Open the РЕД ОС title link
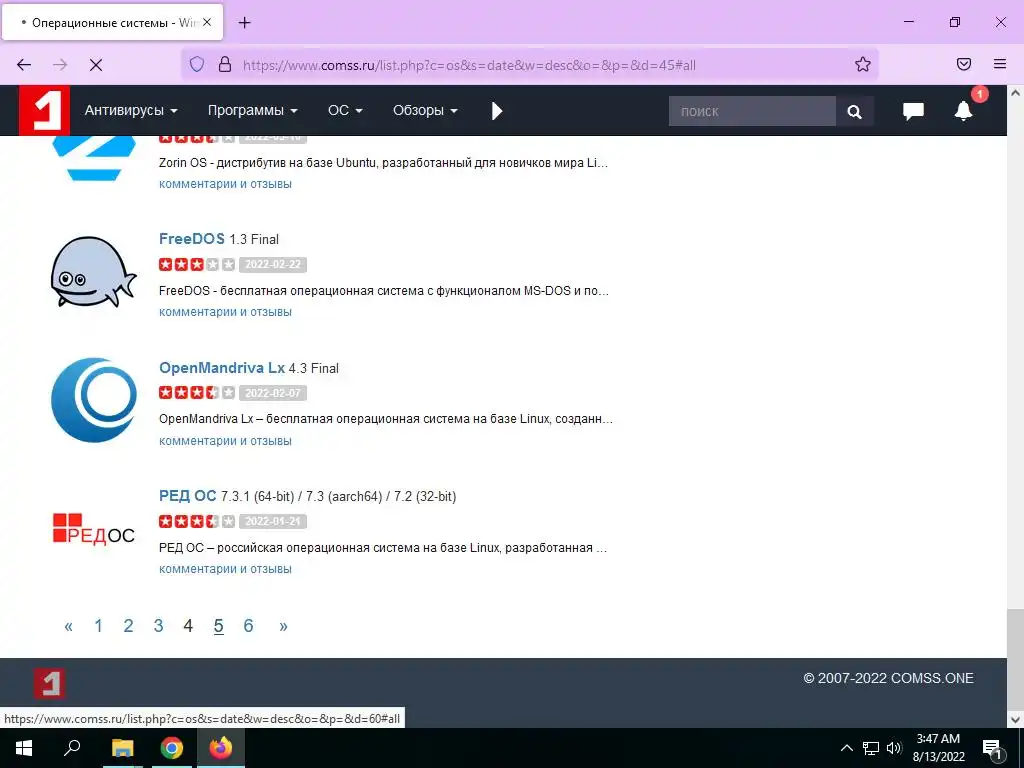Viewport: 1024px width, 768px height. pyautogui.click(x=187, y=496)
